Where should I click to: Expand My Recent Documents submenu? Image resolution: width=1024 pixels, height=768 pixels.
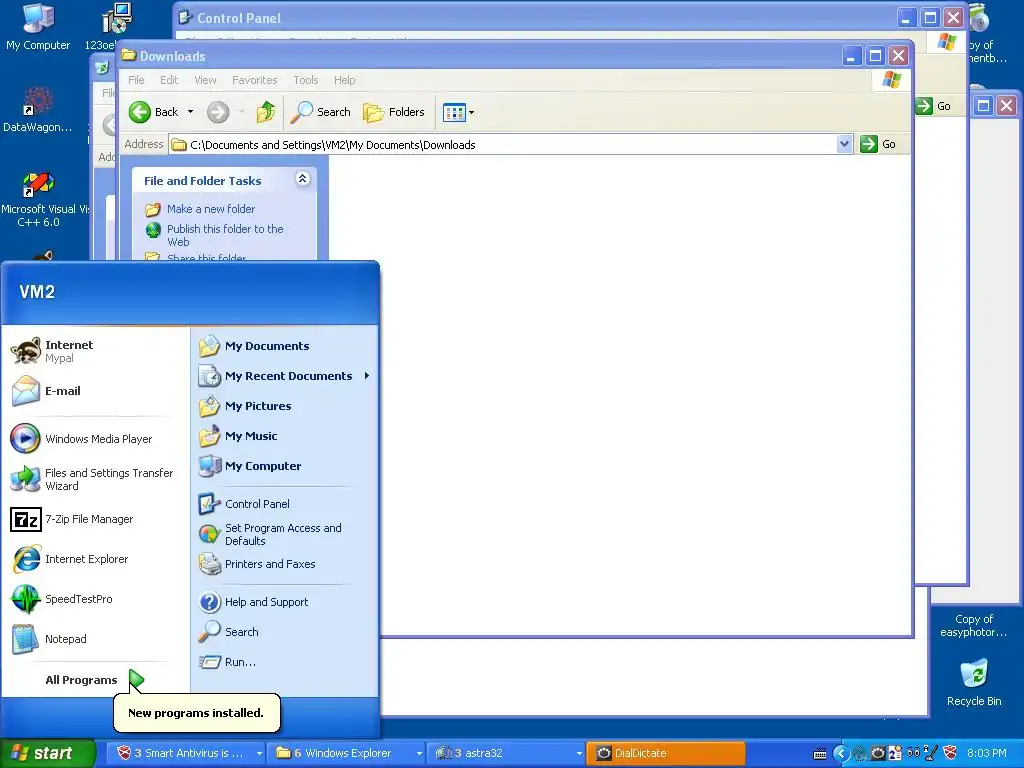(284, 376)
